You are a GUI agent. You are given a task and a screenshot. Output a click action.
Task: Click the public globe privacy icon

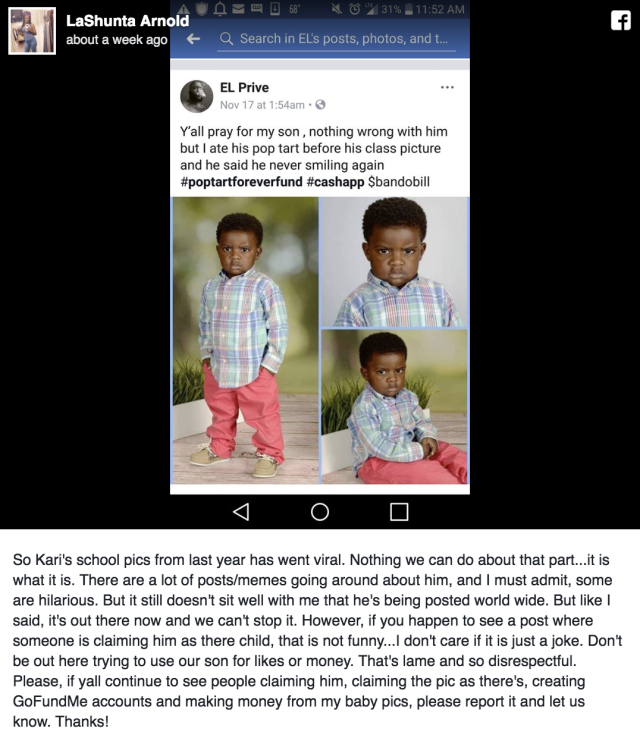coord(320,105)
